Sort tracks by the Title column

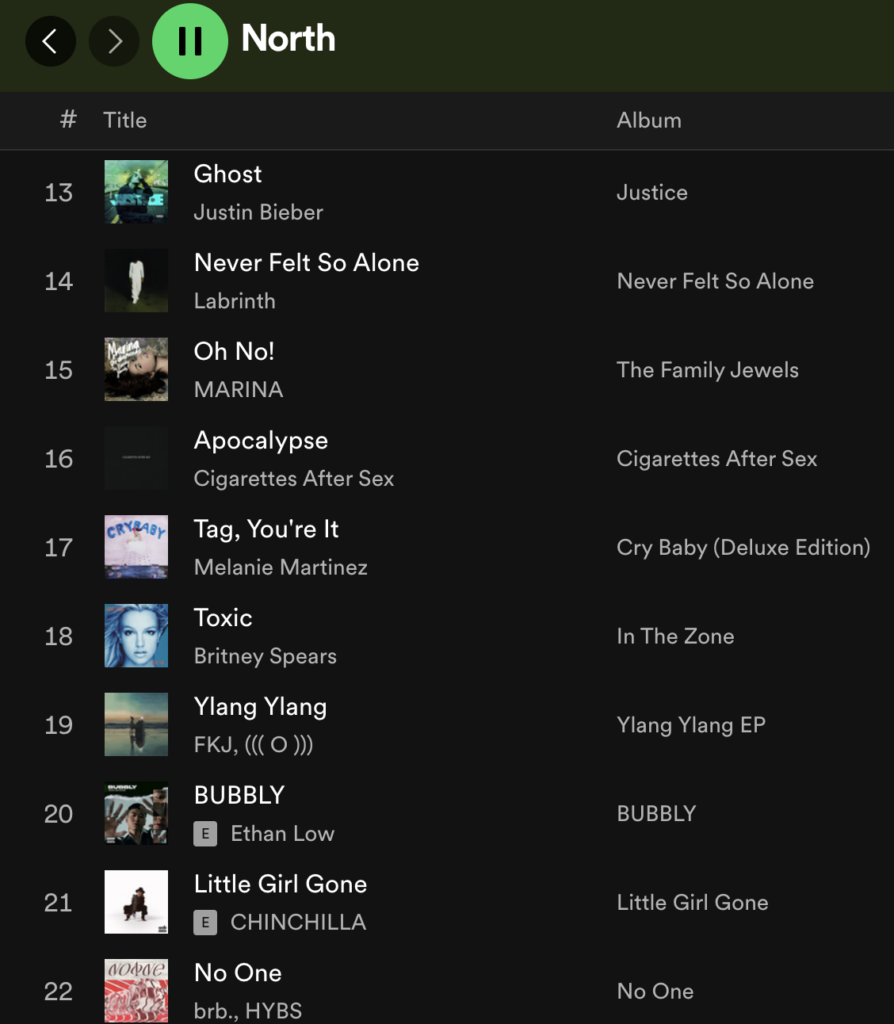(x=124, y=120)
